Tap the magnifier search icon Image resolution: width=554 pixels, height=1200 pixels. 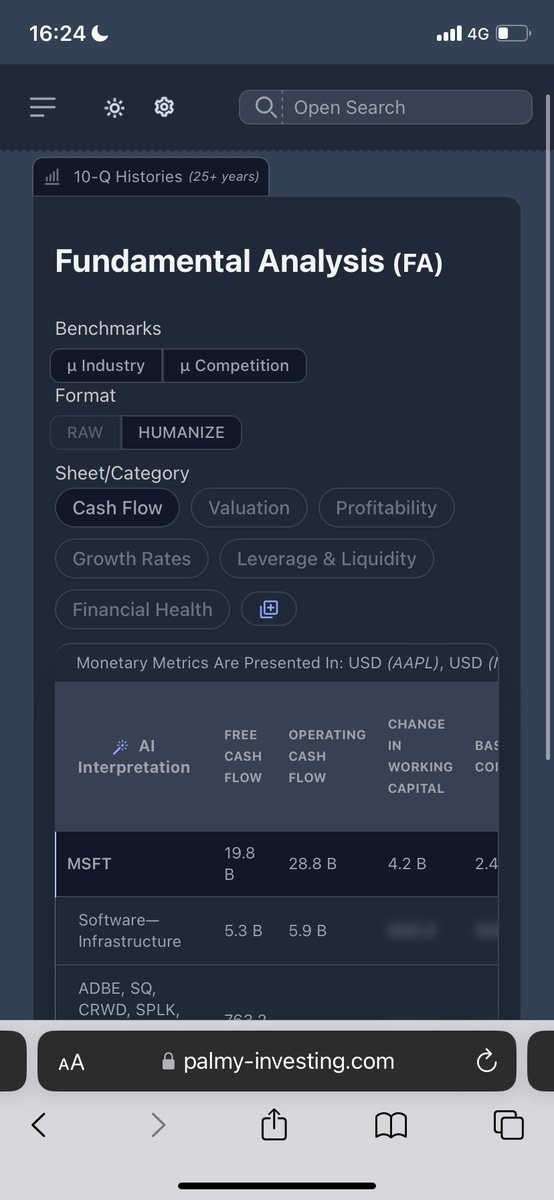coord(265,107)
